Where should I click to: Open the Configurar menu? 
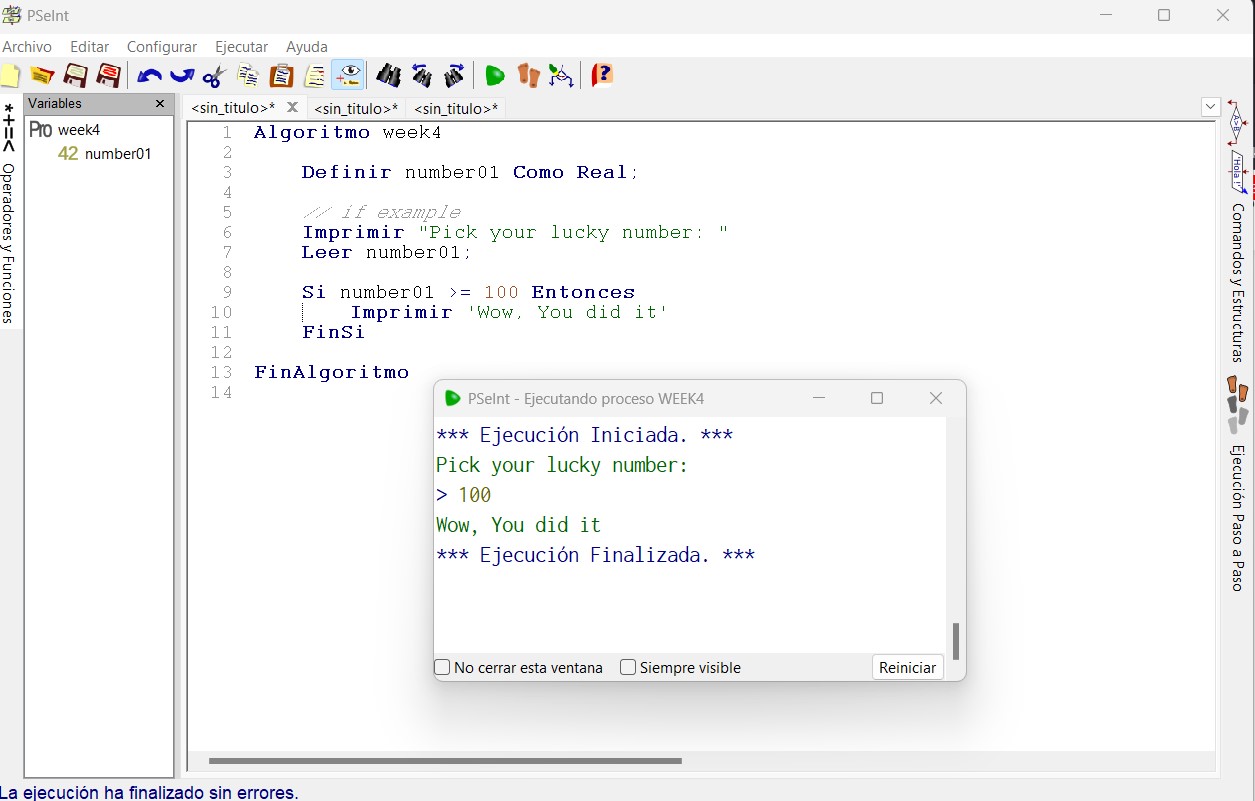pos(162,47)
